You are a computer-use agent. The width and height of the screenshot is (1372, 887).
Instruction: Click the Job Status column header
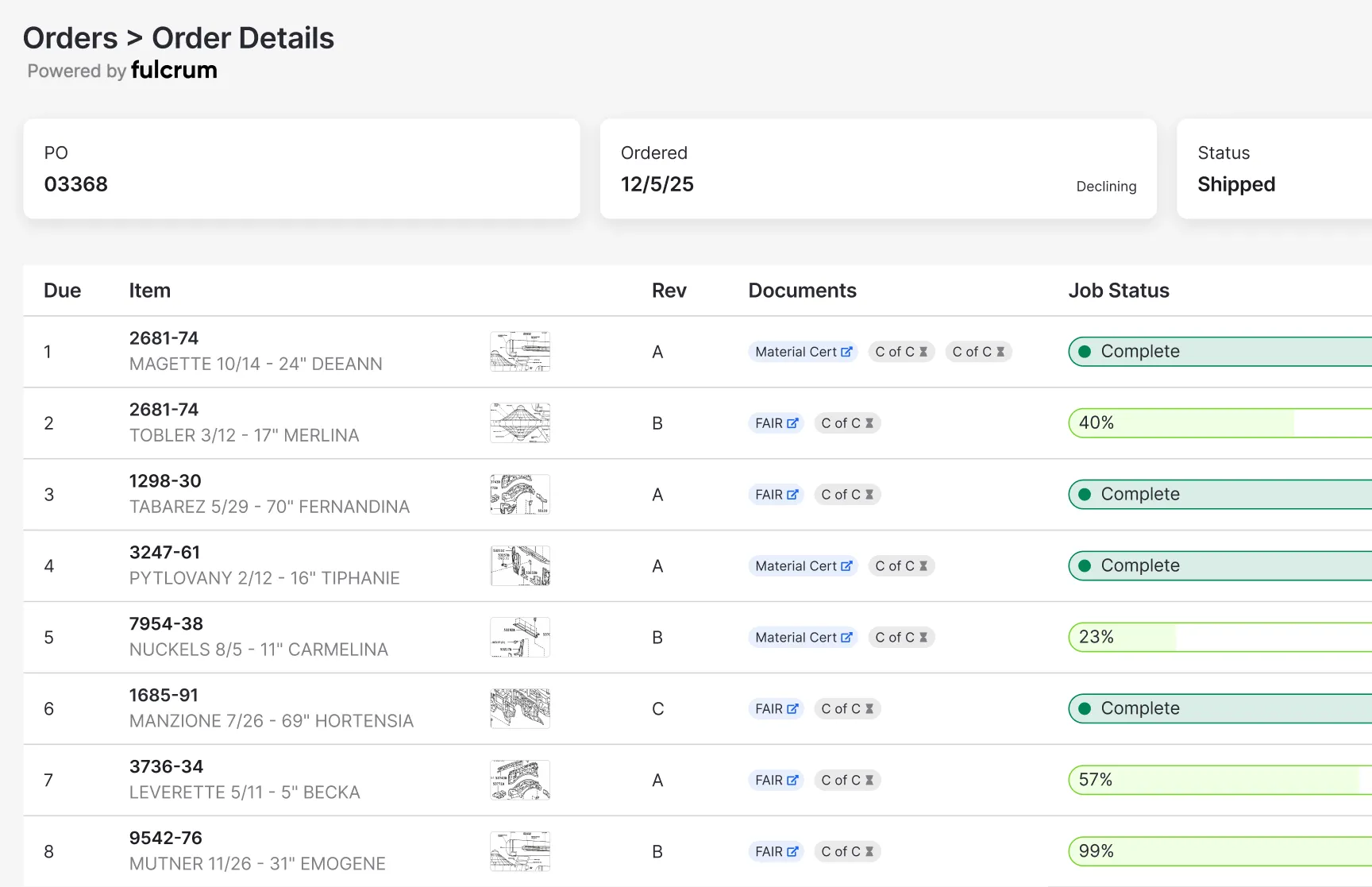tap(1118, 291)
